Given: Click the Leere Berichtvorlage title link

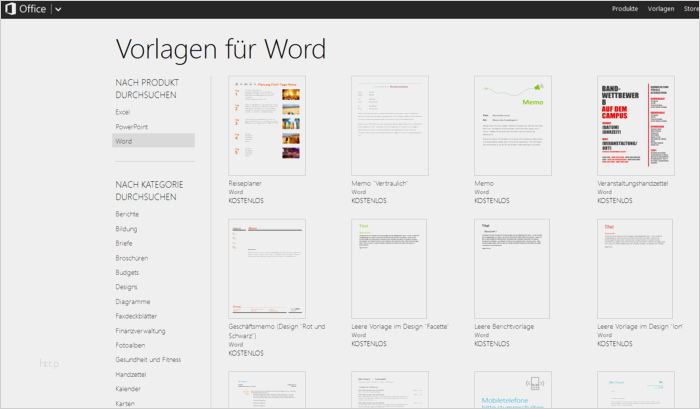Looking at the screenshot, I should [504, 327].
